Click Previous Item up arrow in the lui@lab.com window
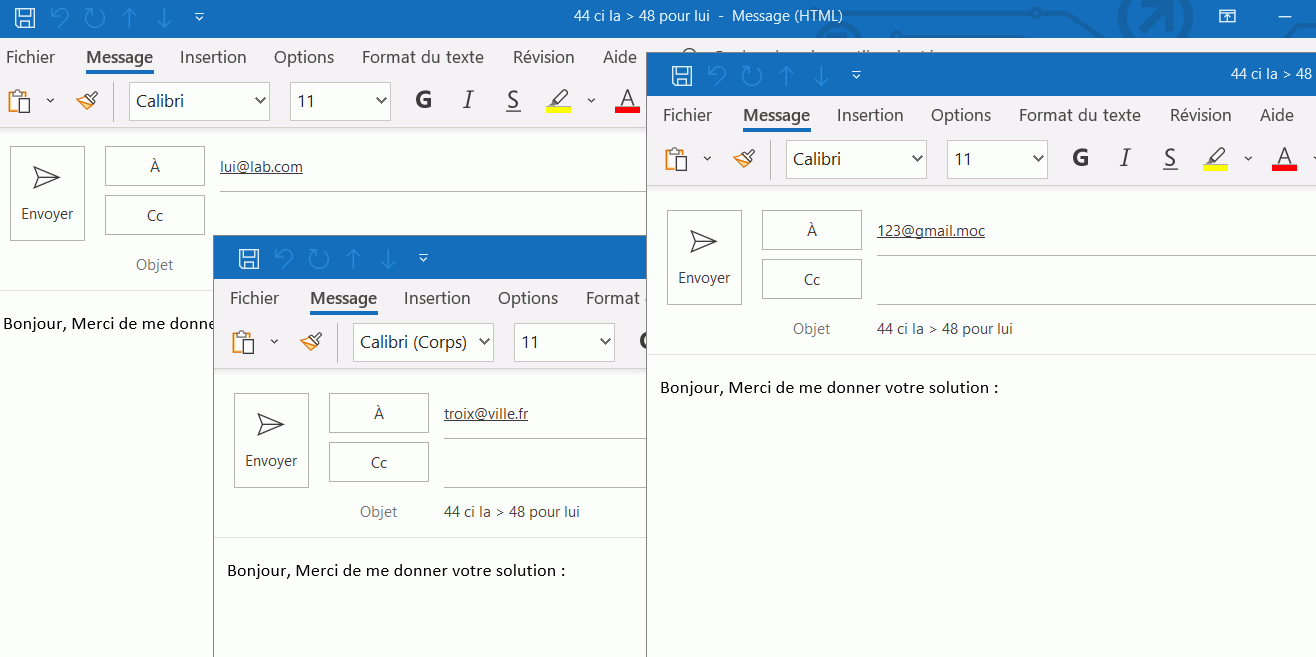The height and width of the screenshot is (657, 1316). point(130,17)
